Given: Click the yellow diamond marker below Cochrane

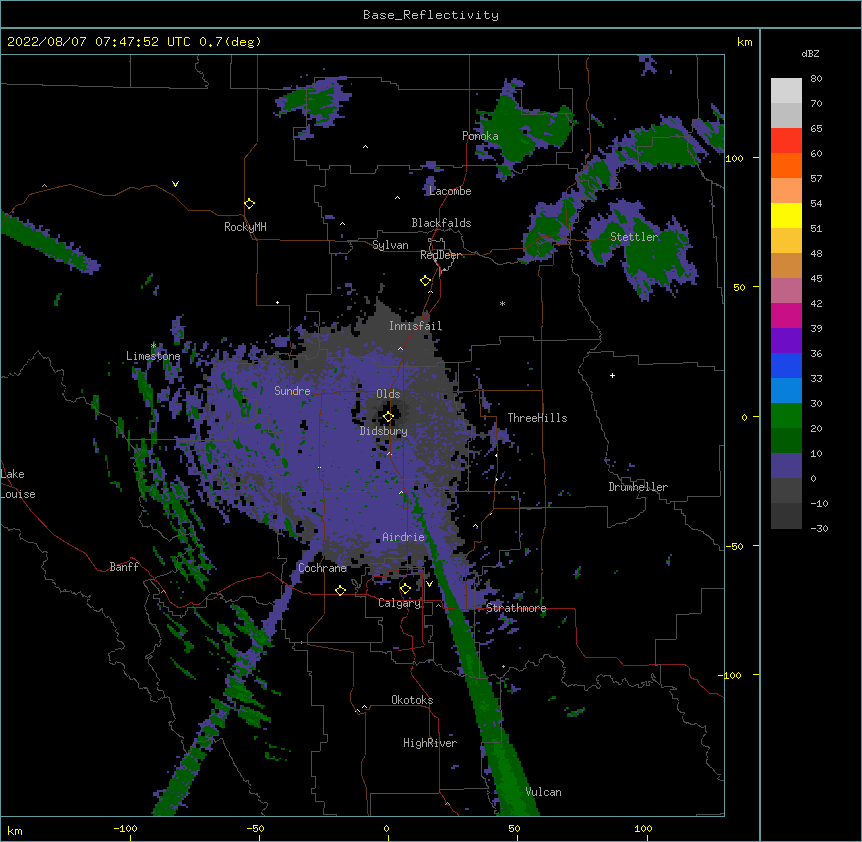Looking at the screenshot, I should coord(340,590).
